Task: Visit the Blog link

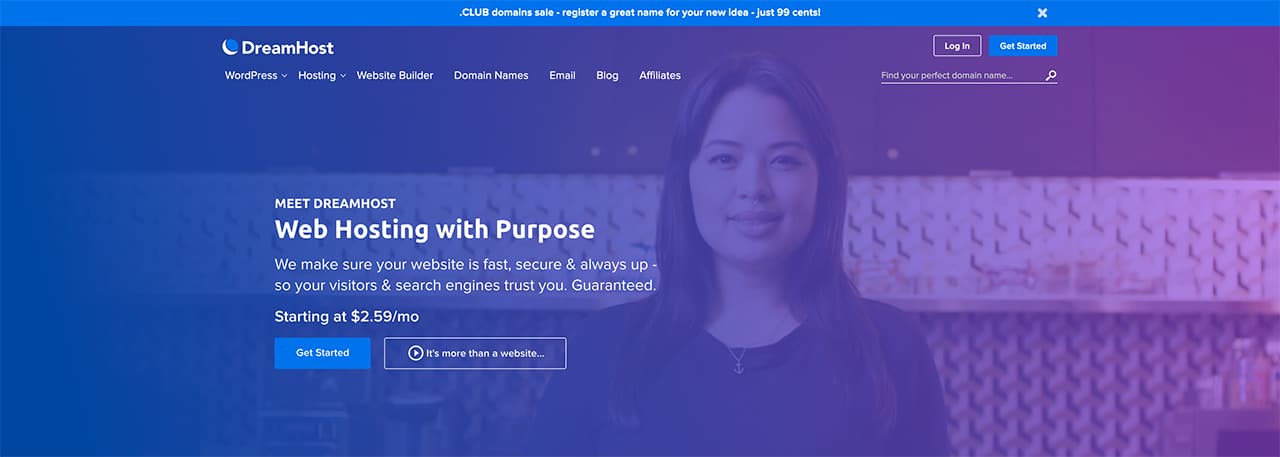Action: [x=607, y=75]
